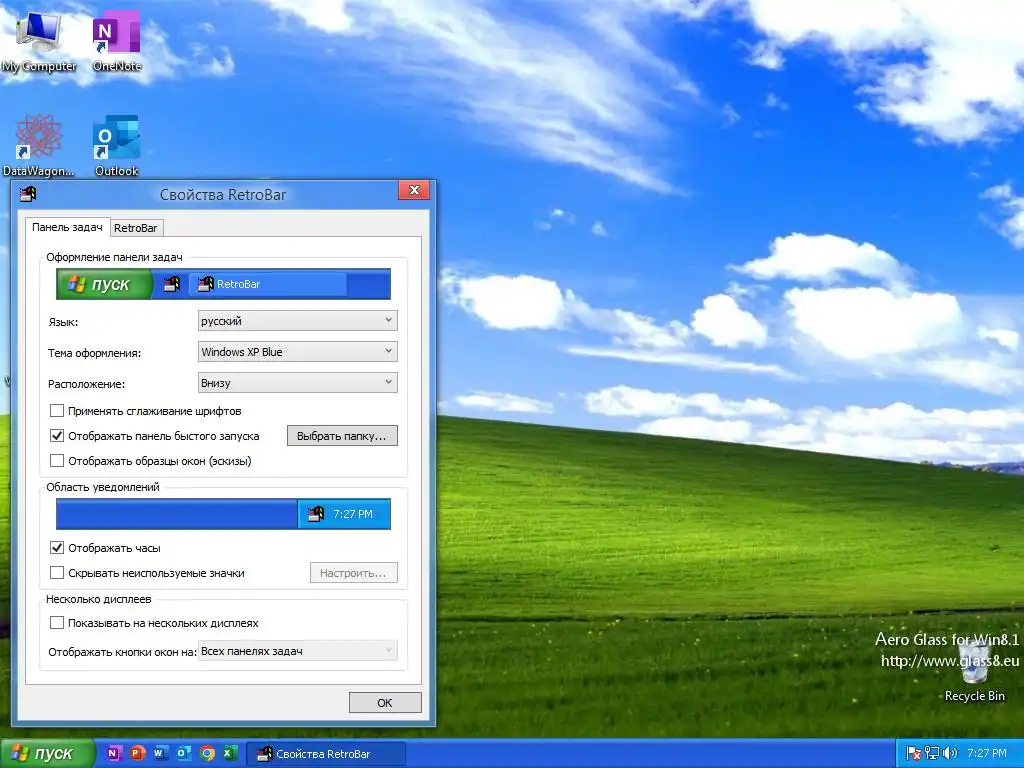Viewport: 1024px width, 768px height.
Task: Click the network tray icon
Action: 932,754
